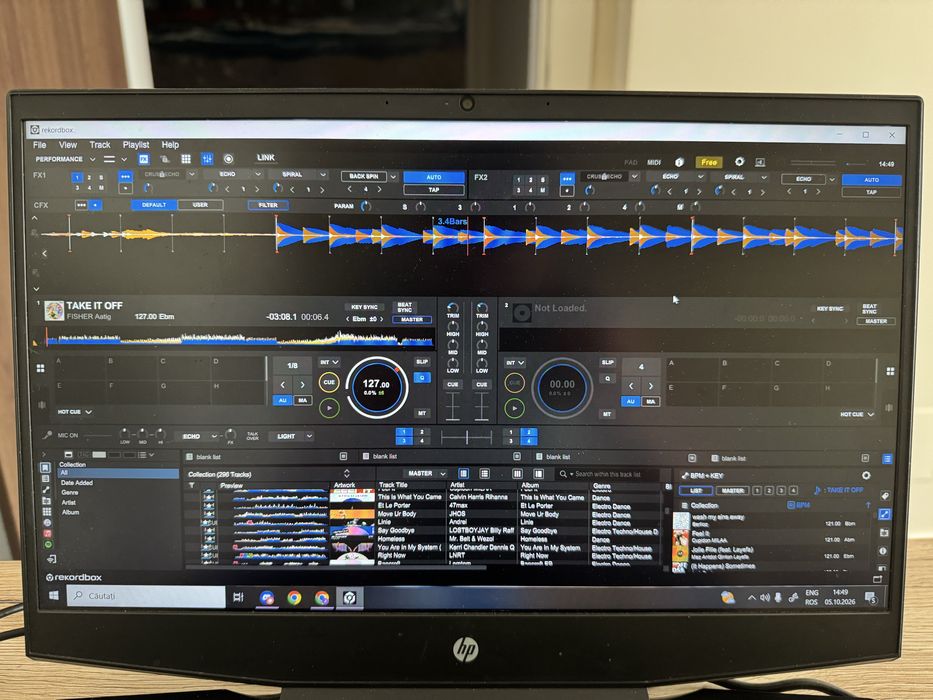Select Date Added in the collection tree
Viewport: 933px width, 700px height.
(77, 483)
